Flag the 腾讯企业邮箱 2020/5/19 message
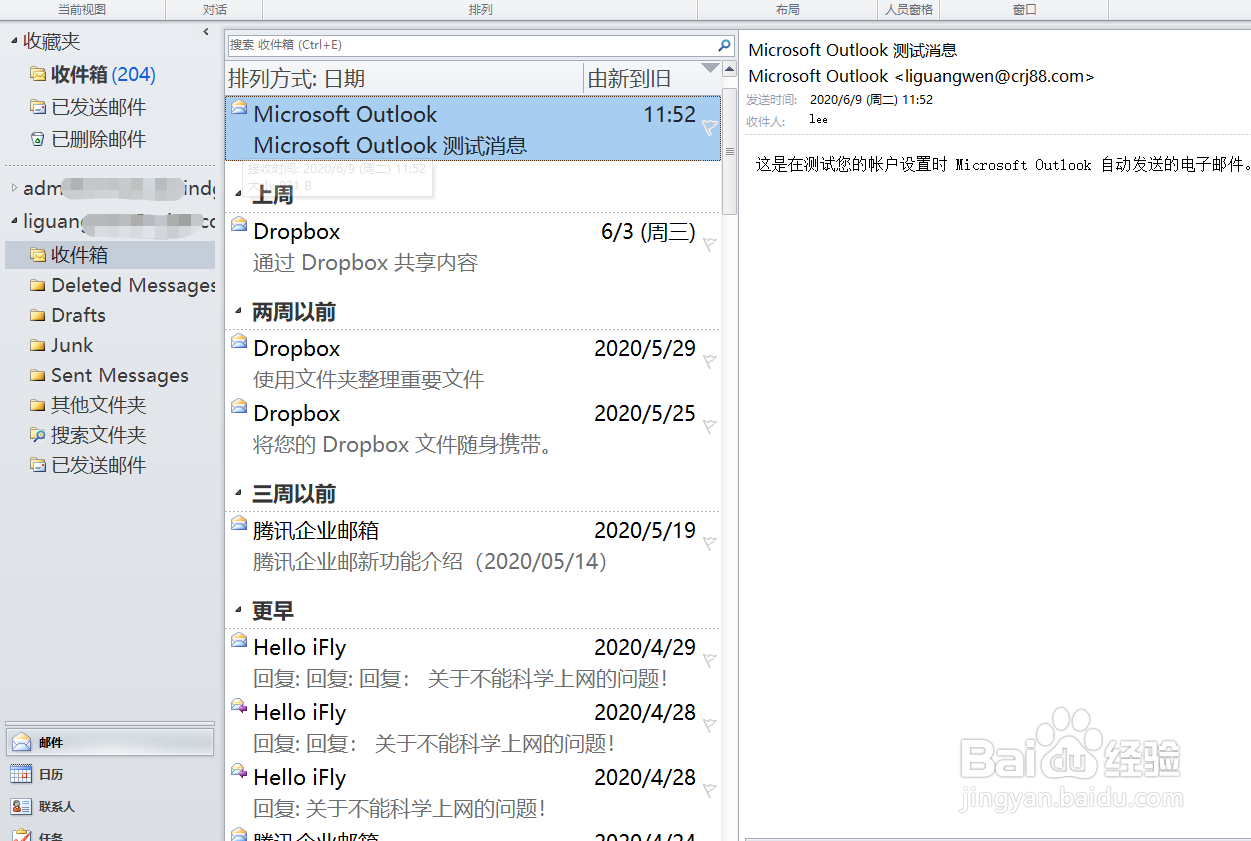 pos(709,543)
